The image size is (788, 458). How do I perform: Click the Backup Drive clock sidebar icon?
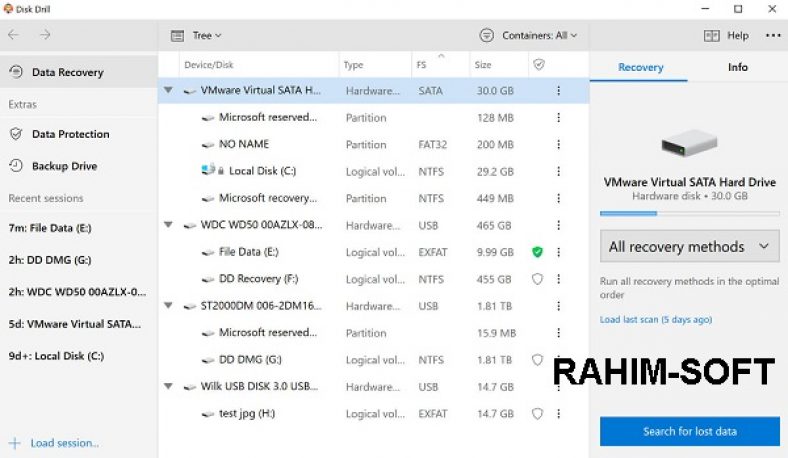pyautogui.click(x=16, y=166)
